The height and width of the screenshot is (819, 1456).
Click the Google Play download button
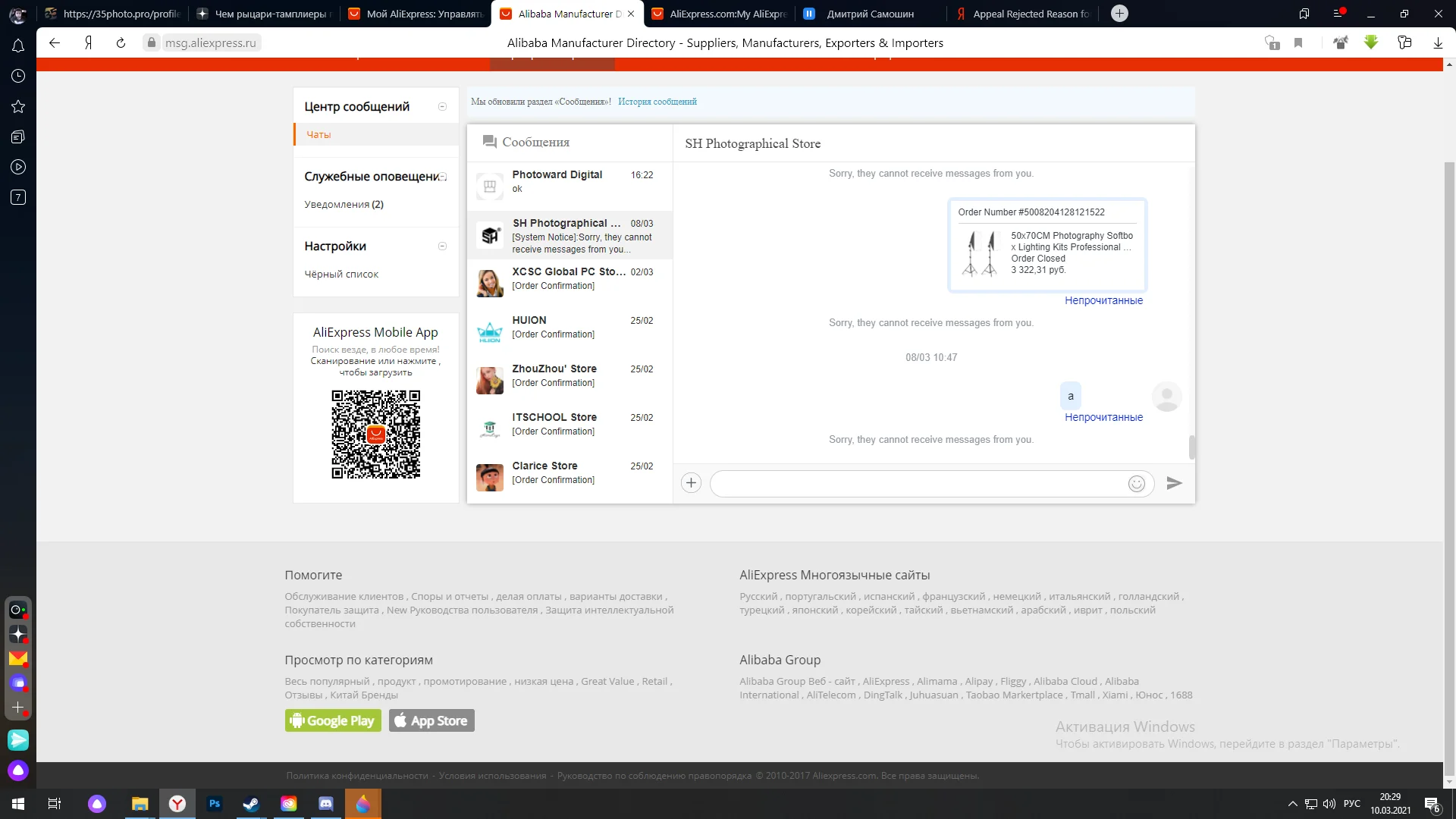click(333, 720)
